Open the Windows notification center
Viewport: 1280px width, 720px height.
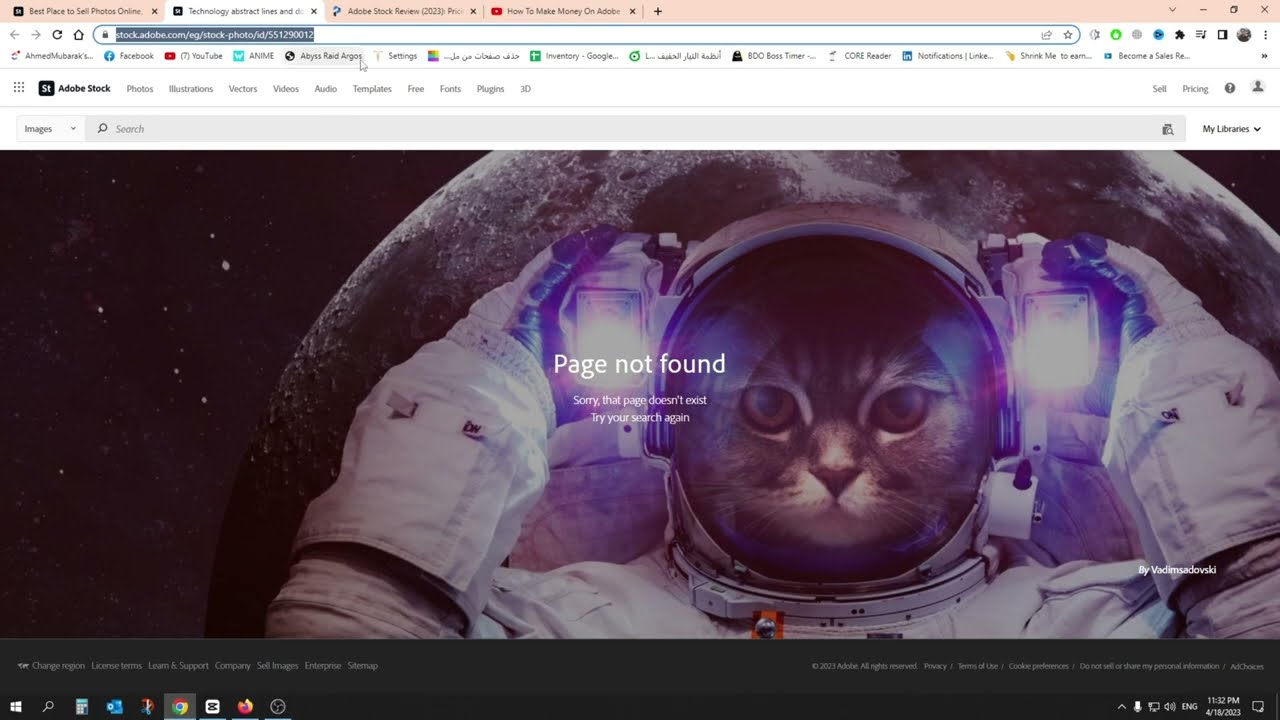(1258, 706)
